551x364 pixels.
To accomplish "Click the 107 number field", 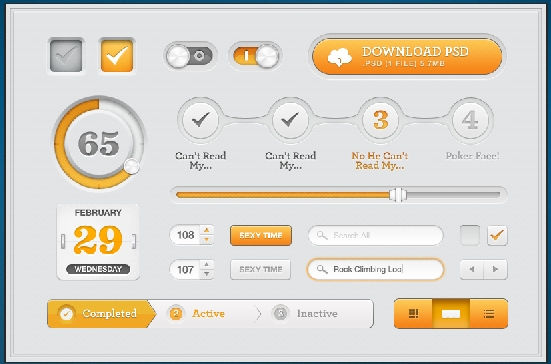I will coord(185,269).
